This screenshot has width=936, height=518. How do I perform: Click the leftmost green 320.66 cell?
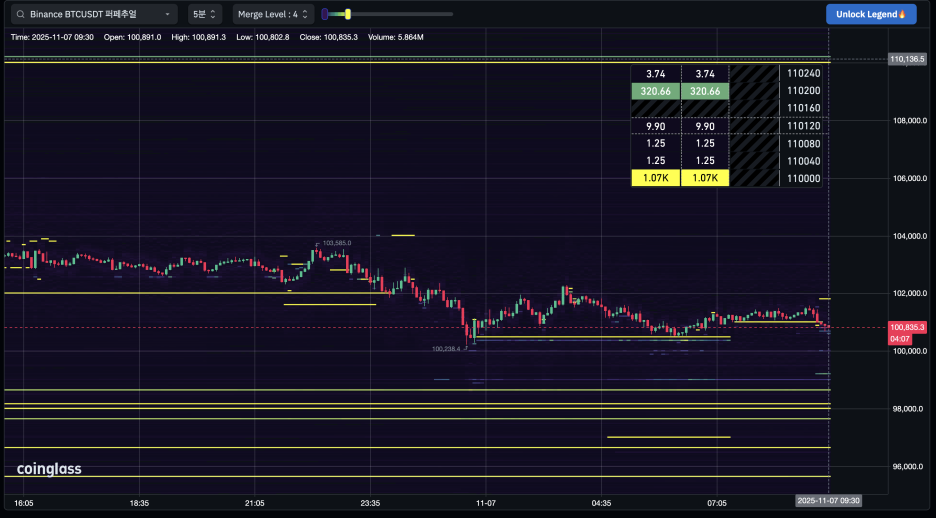[x=655, y=91]
